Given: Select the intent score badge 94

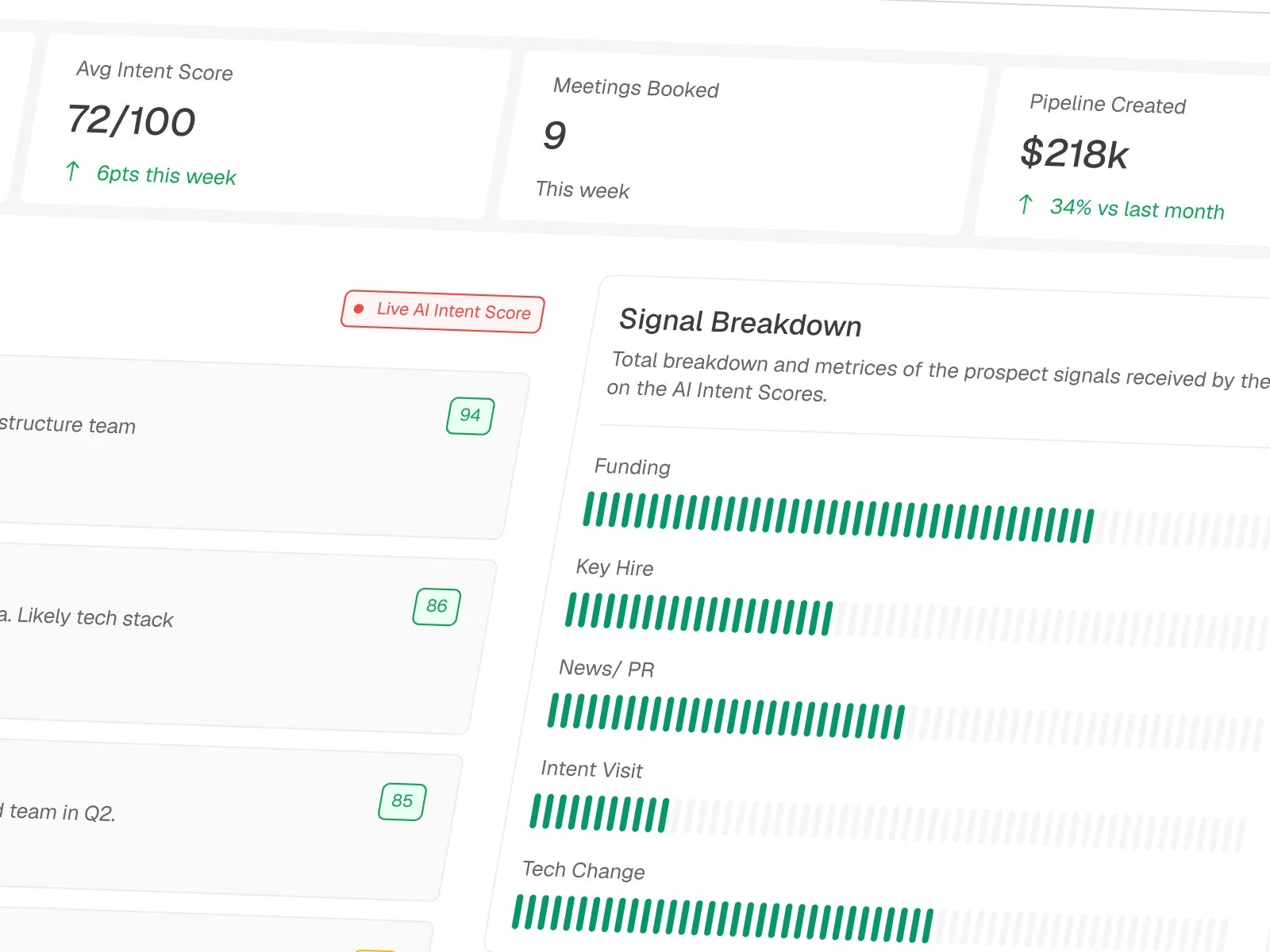Looking at the screenshot, I should tap(470, 416).
